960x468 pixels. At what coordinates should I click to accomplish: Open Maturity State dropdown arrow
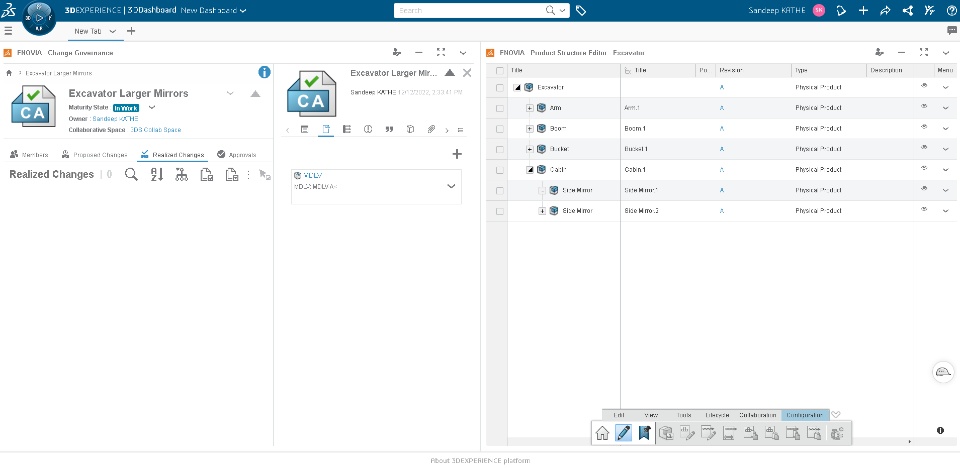[x=152, y=108]
